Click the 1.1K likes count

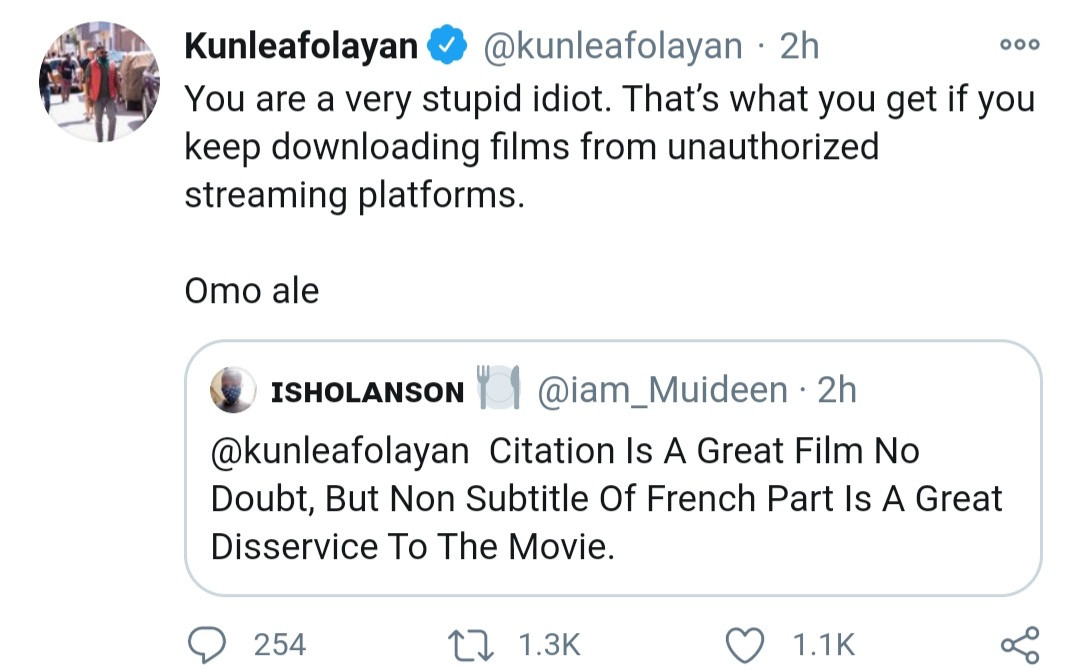point(823,642)
